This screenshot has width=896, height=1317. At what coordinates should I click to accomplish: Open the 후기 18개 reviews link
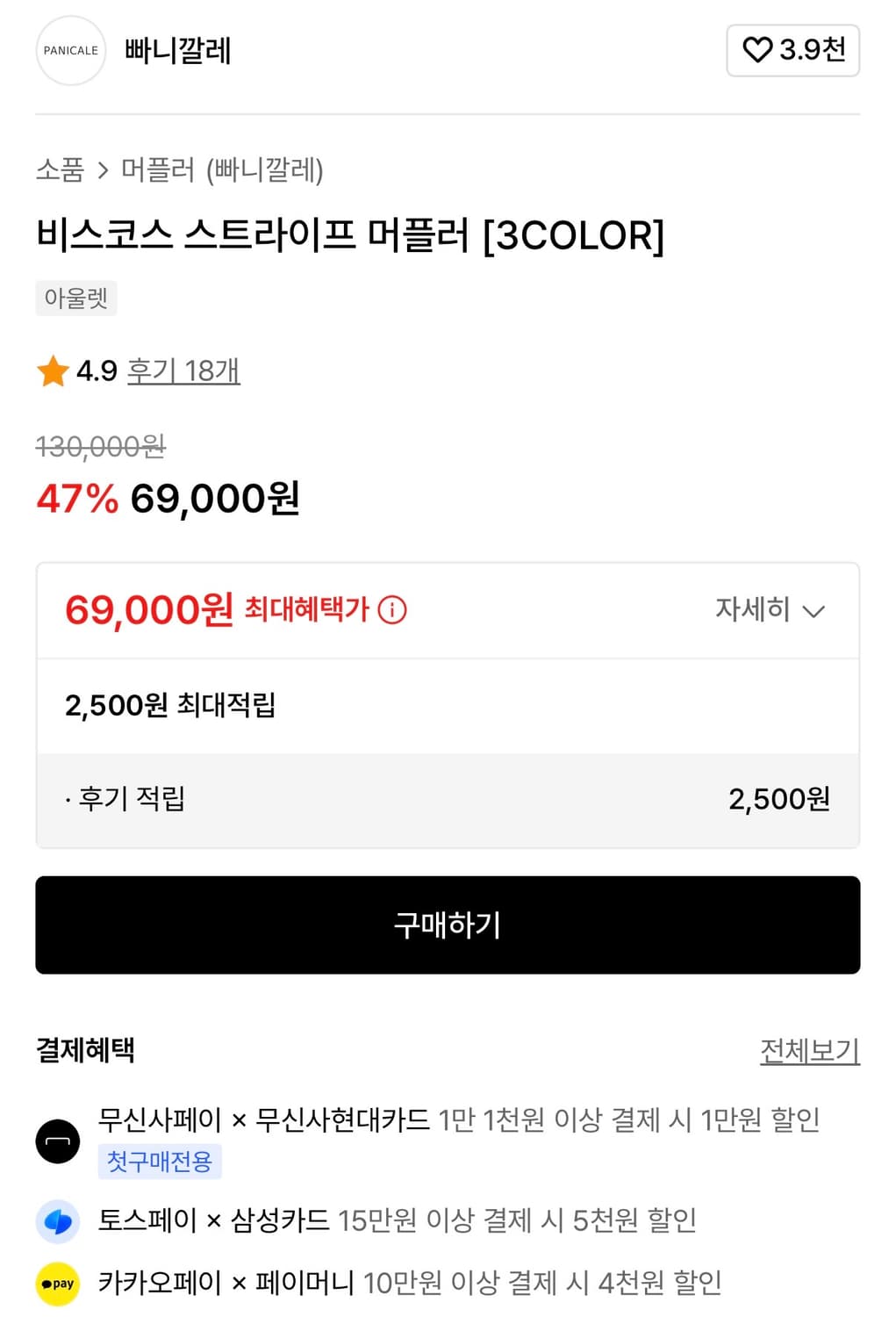pos(182,371)
